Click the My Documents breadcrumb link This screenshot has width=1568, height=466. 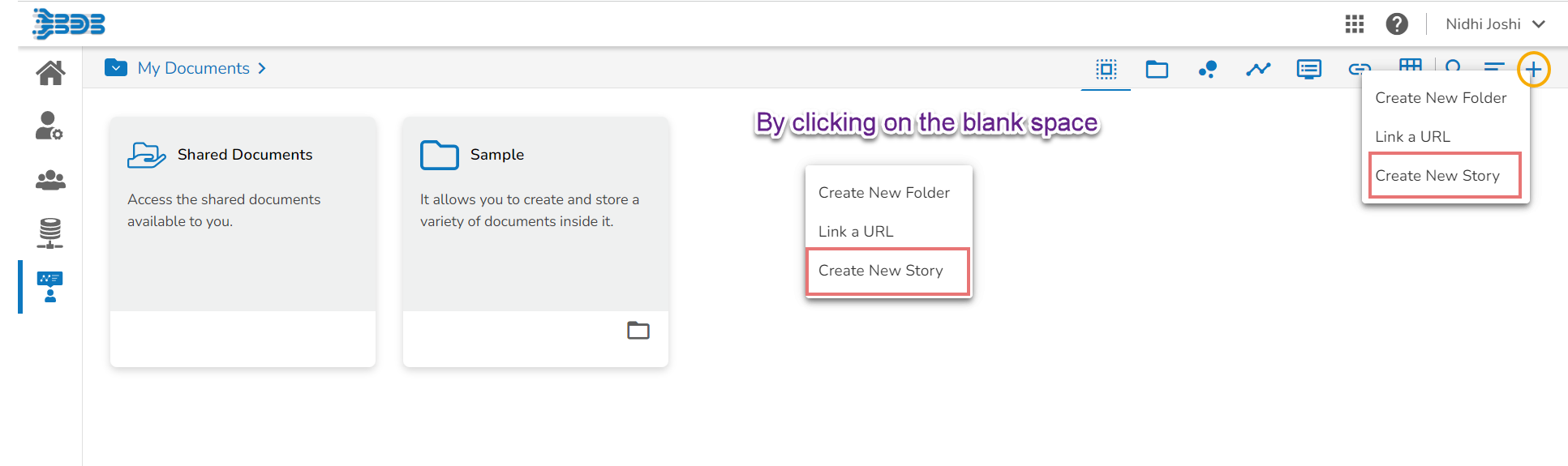click(193, 69)
